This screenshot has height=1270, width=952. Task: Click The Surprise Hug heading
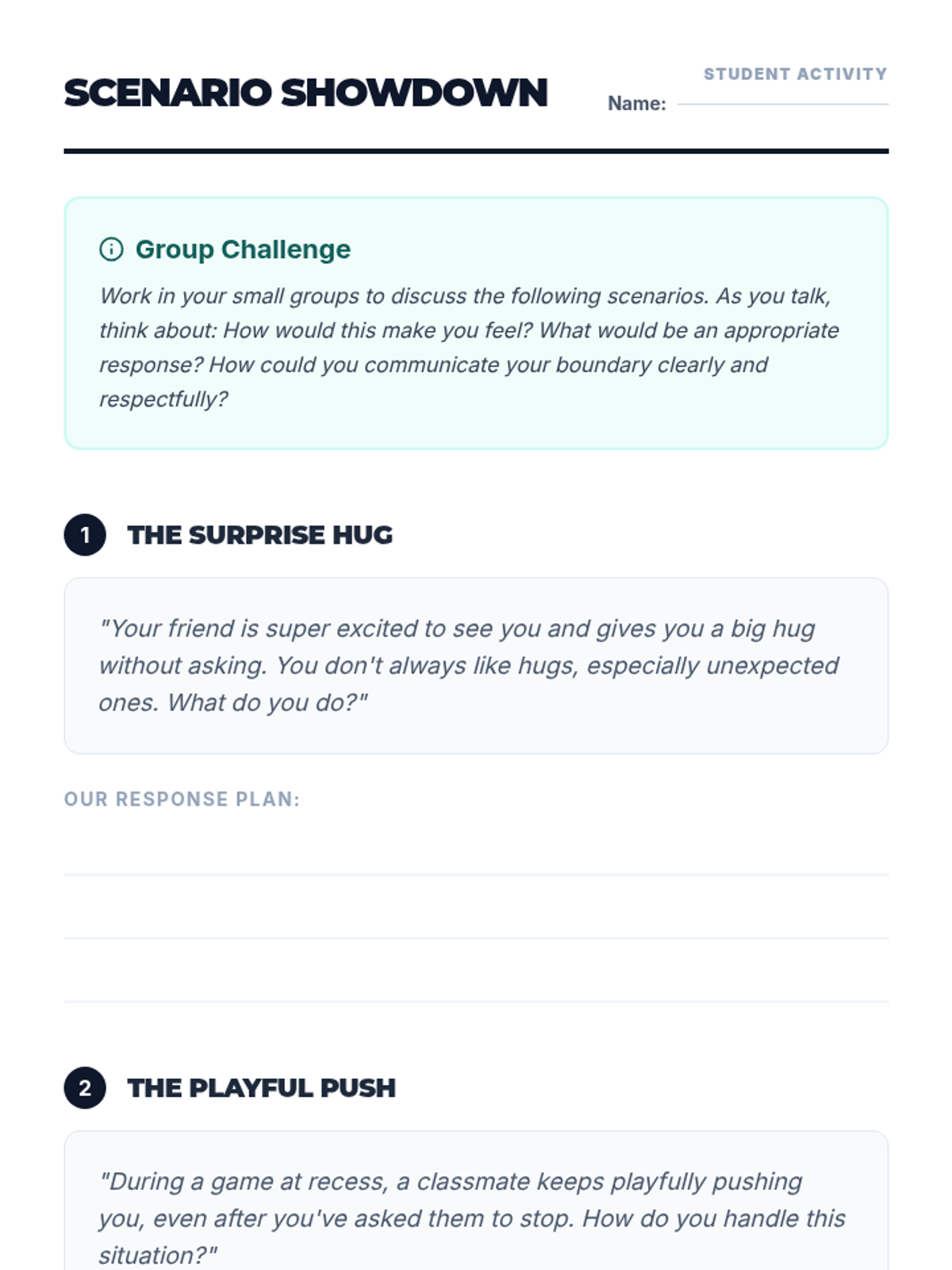coord(260,535)
